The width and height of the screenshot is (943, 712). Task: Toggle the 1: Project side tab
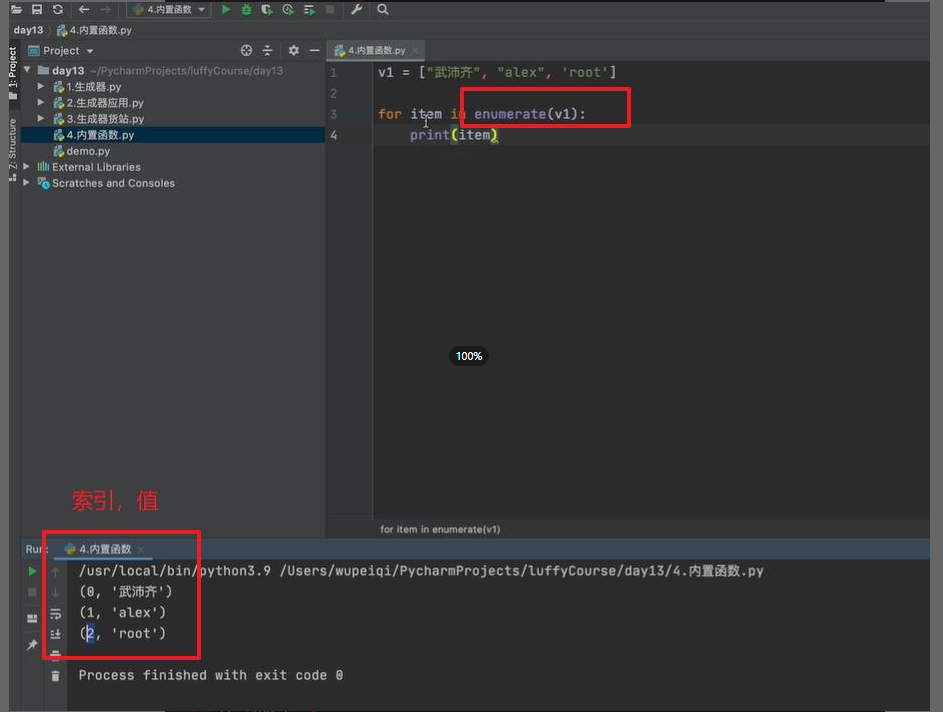click(13, 73)
